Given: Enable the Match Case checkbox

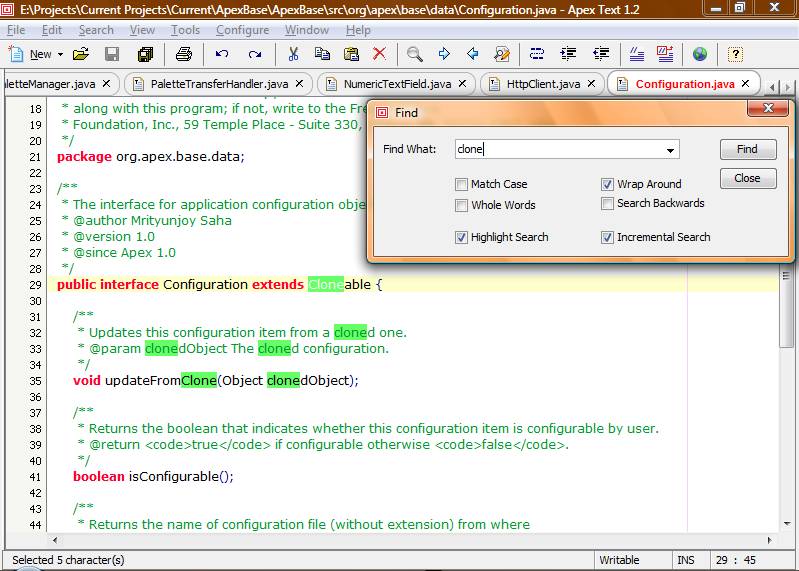Looking at the screenshot, I should click(x=461, y=184).
